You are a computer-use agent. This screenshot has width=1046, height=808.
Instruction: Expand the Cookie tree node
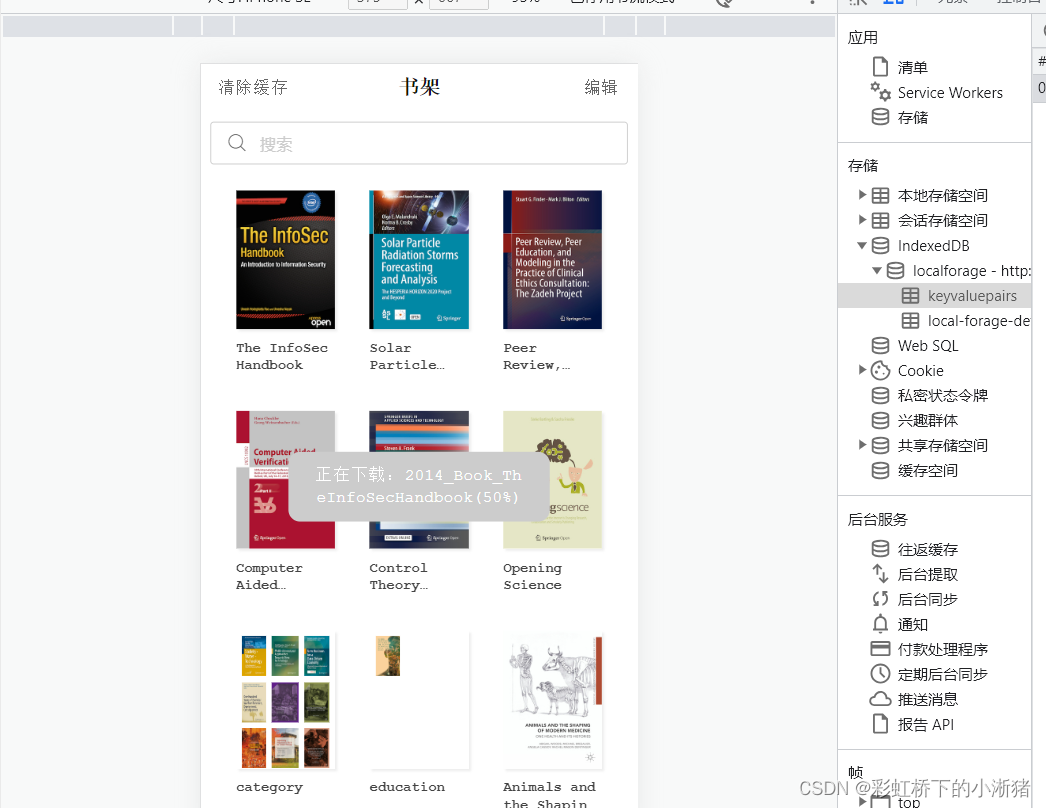point(862,370)
